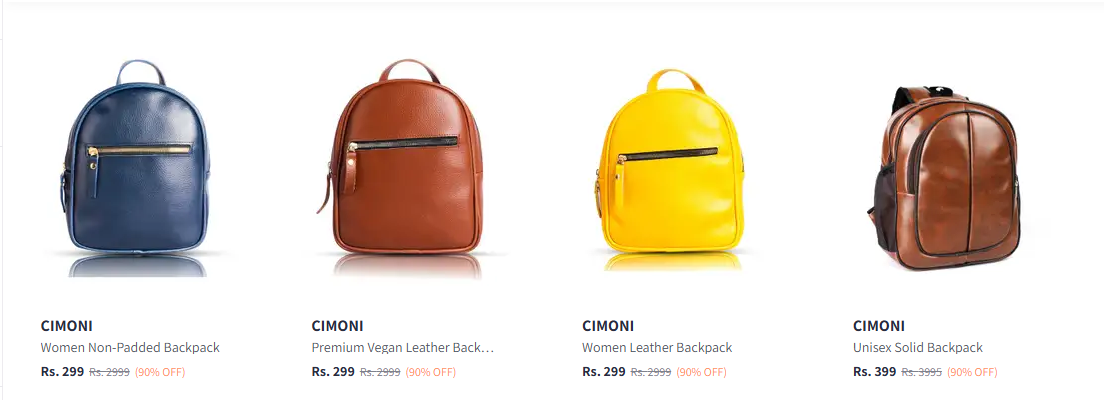Open the Premium Vegan Leather Backpack title
The image size is (1104, 400).
[x=403, y=347]
